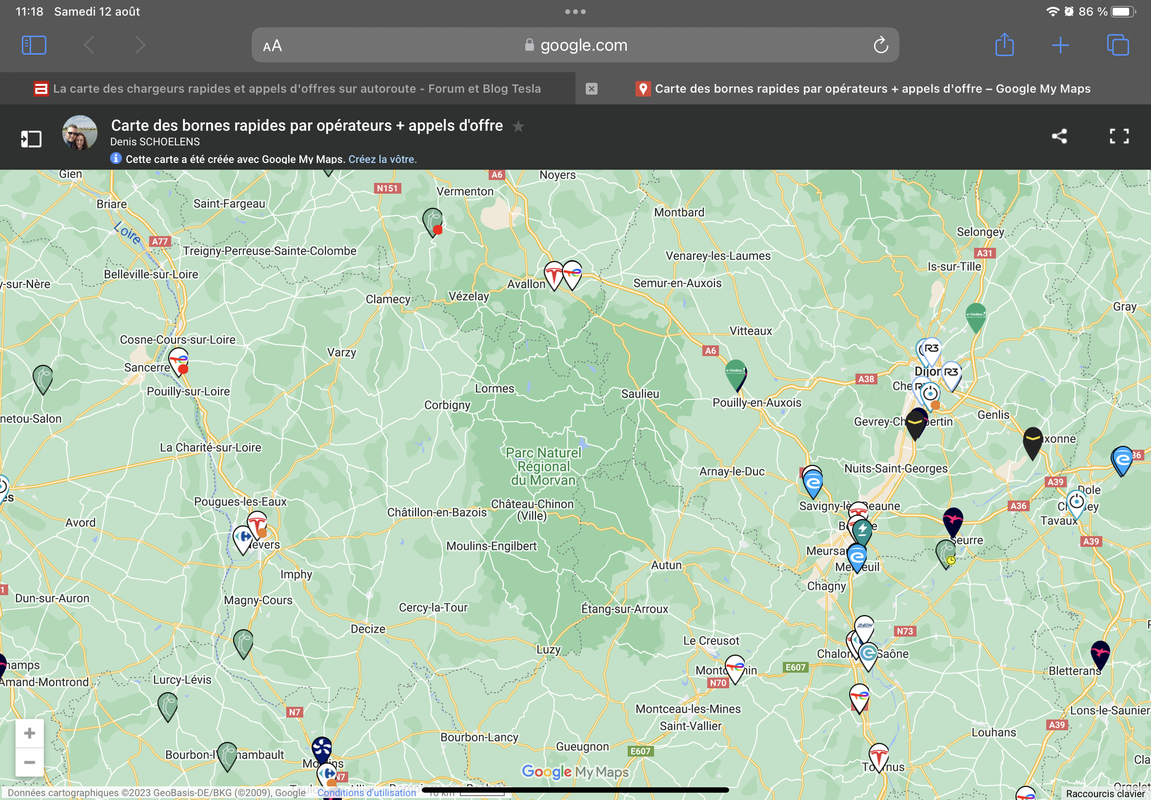Viewport: 1151px width, 800px height.
Task: Select teal lightning marker at Beaune
Action: click(x=863, y=531)
